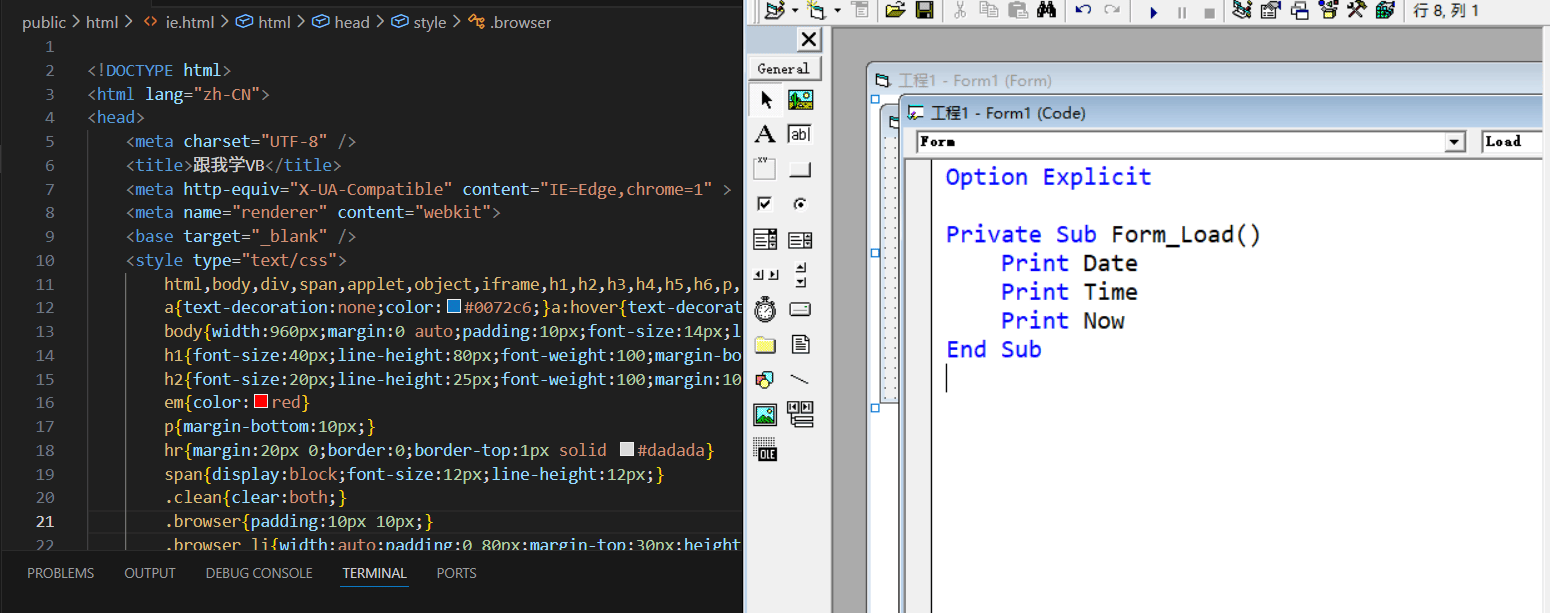Open the Form object dropdown in code window
This screenshot has width=1550, height=613.
1455,142
